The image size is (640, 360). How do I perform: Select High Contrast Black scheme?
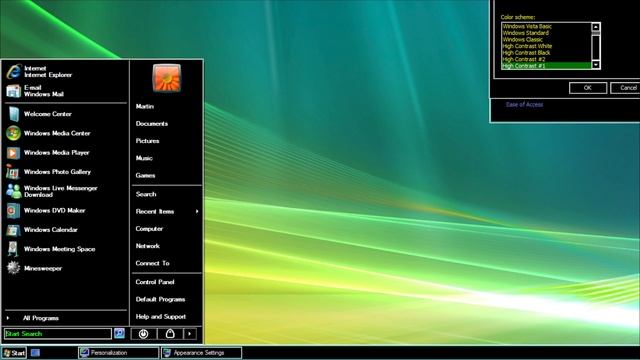[546, 53]
